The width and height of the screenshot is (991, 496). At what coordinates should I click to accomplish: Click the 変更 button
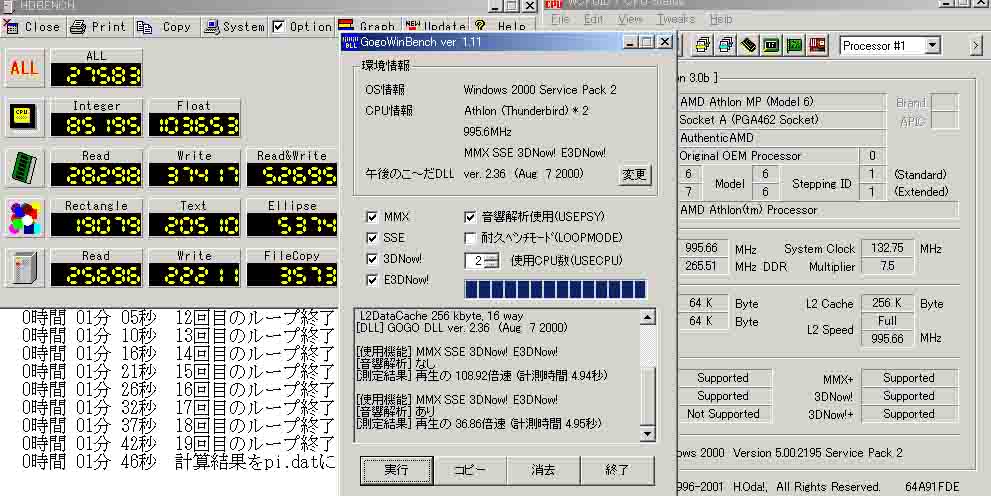pyautogui.click(x=634, y=174)
